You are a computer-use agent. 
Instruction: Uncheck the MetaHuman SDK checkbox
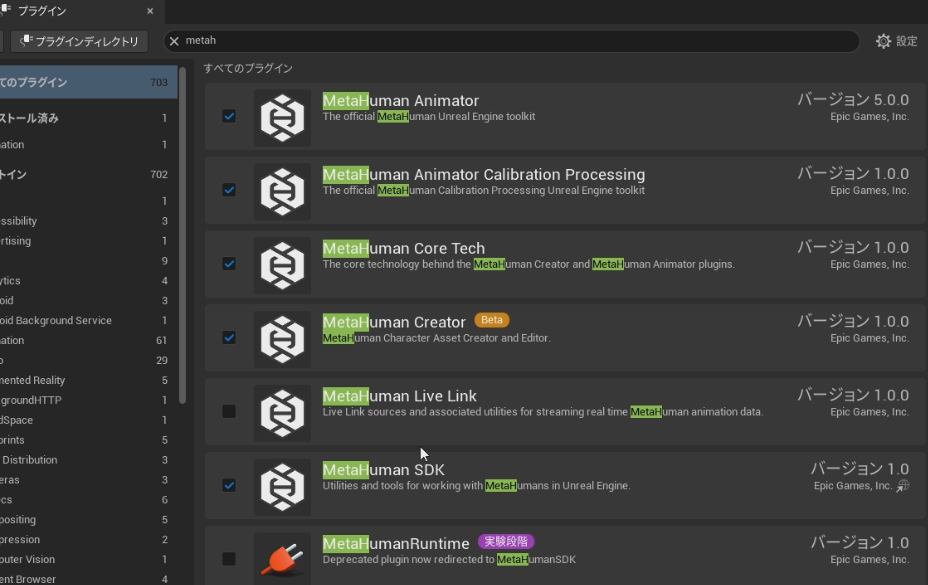229,486
